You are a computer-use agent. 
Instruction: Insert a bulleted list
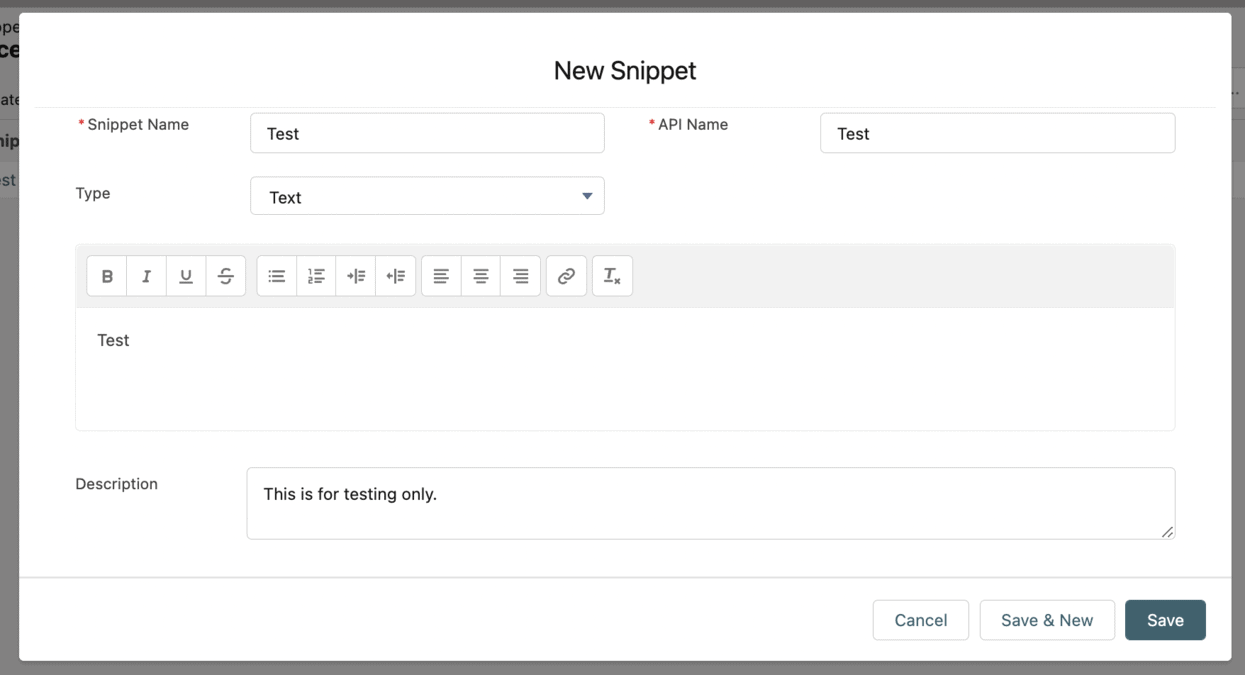coord(277,276)
